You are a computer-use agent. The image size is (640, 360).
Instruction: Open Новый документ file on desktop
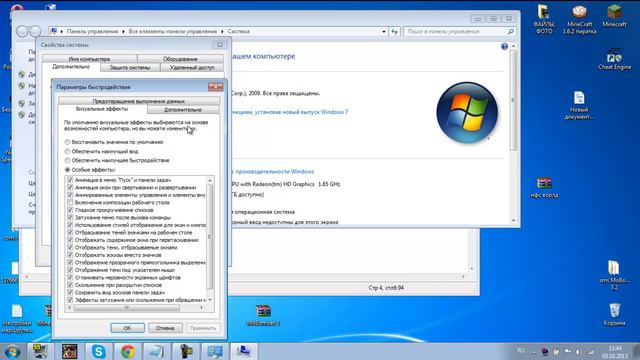tap(579, 105)
